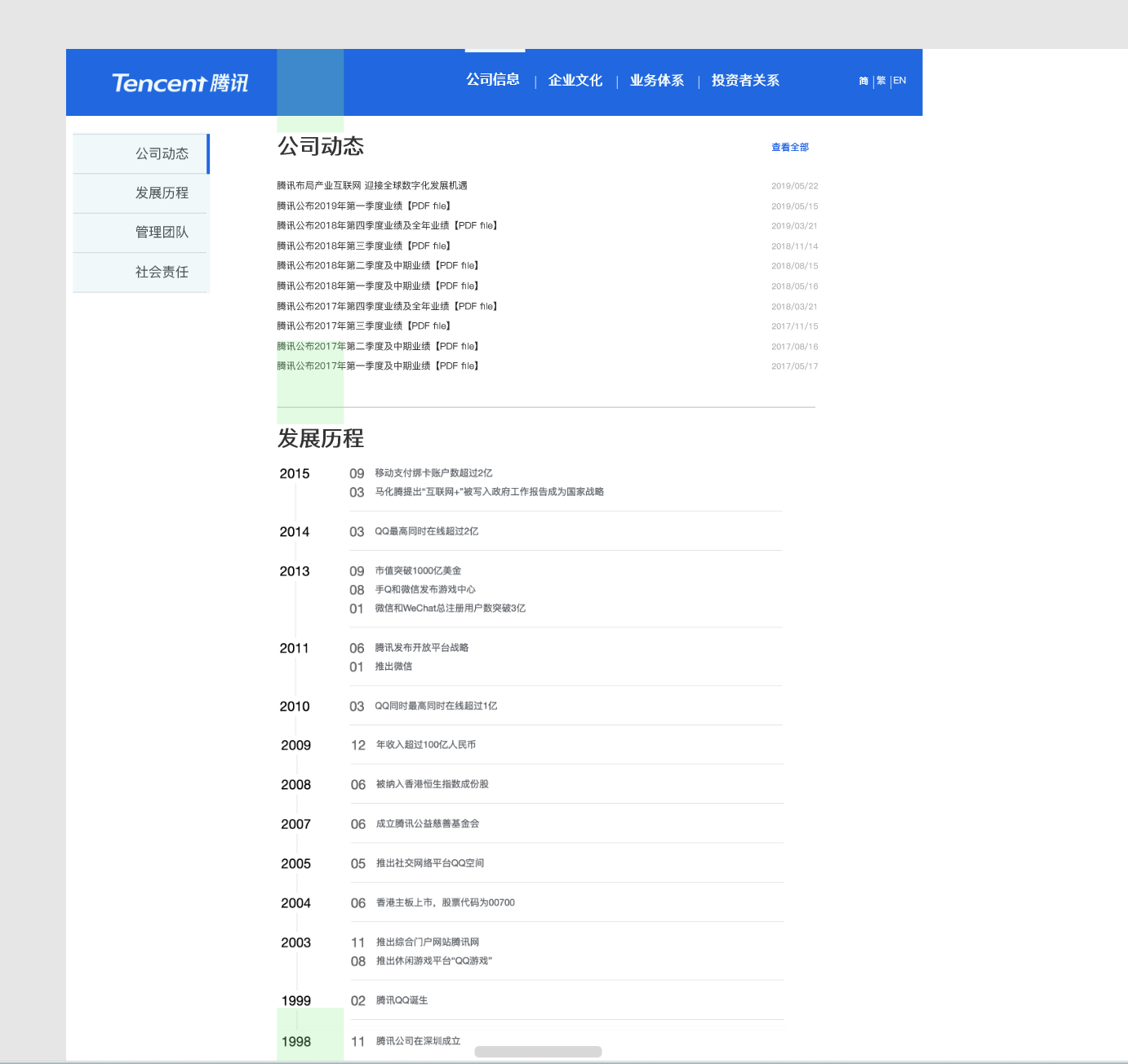The image size is (1128, 1064).
Task: Select 公司动态 in the sidebar
Action: (140, 153)
